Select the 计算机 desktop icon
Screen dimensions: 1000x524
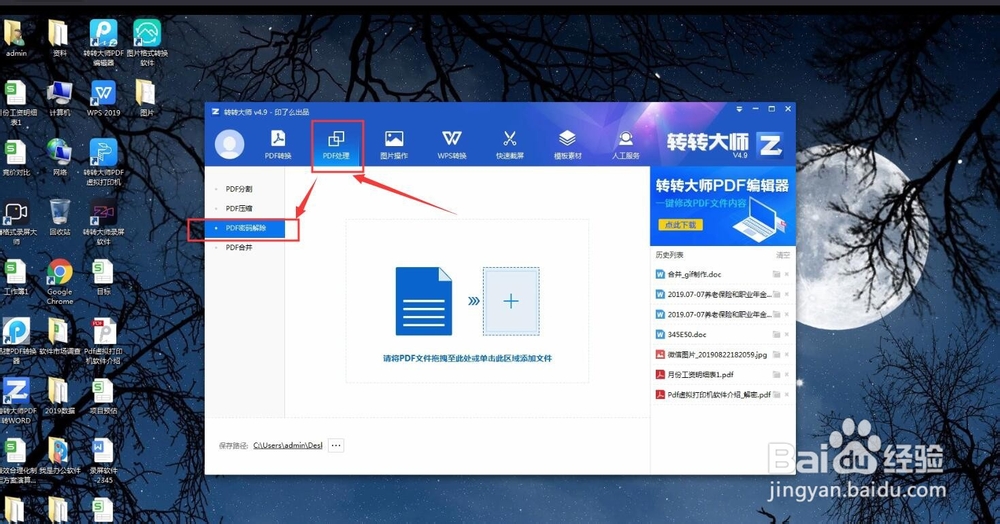point(59,99)
